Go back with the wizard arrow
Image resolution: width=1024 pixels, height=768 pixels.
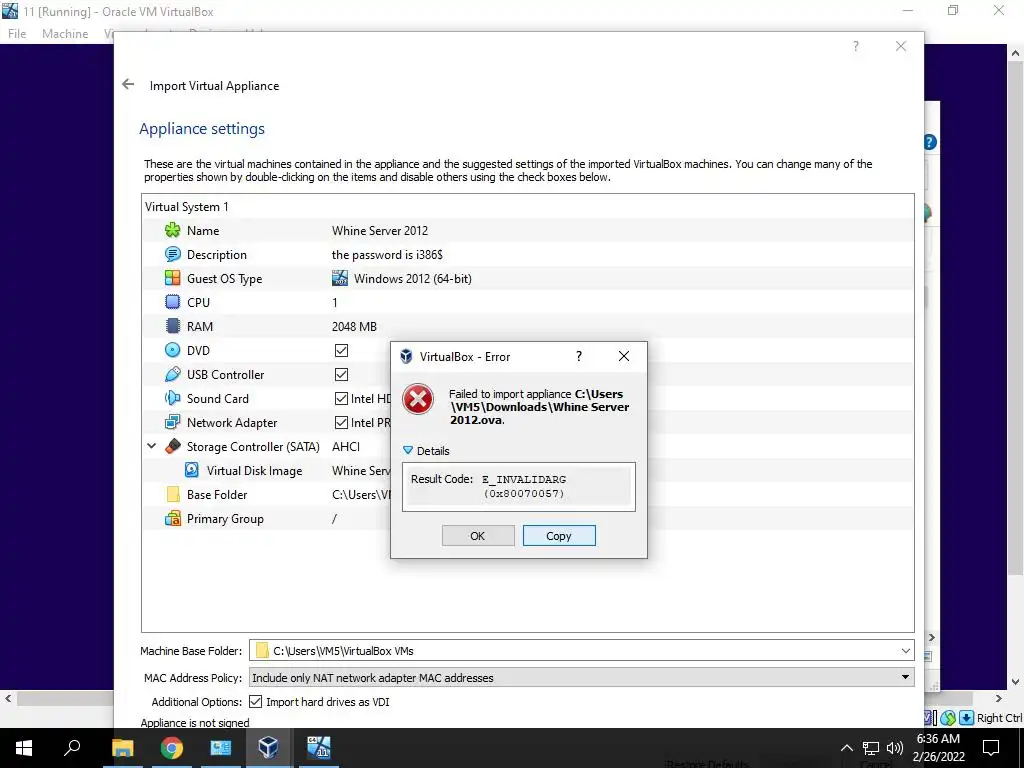click(x=128, y=84)
